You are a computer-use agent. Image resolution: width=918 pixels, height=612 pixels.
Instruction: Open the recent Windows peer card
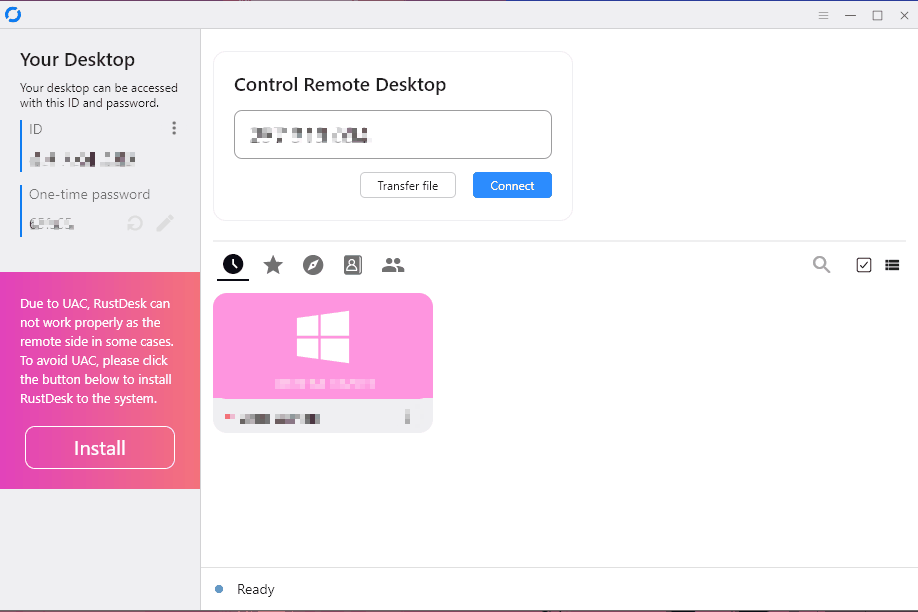323,363
